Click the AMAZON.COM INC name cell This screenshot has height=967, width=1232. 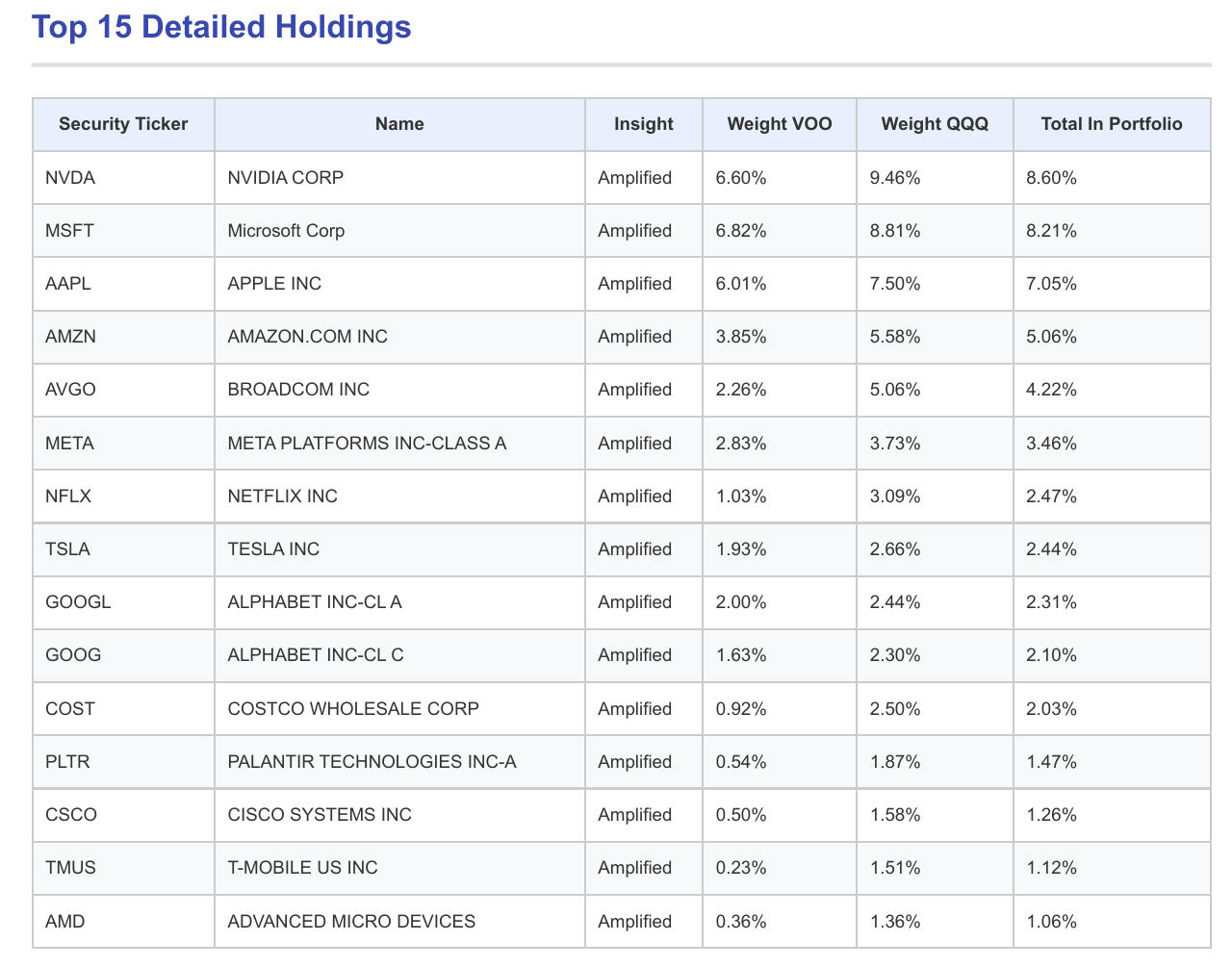click(307, 337)
